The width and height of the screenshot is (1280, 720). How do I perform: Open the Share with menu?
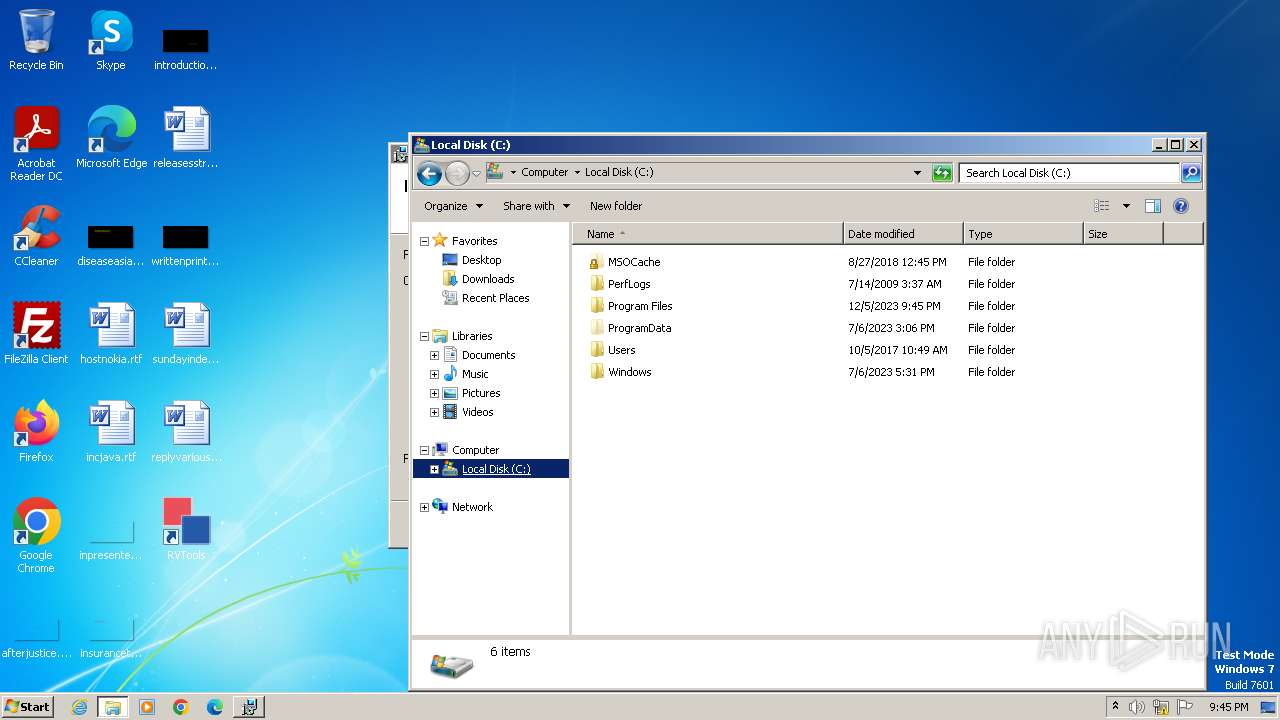point(536,206)
